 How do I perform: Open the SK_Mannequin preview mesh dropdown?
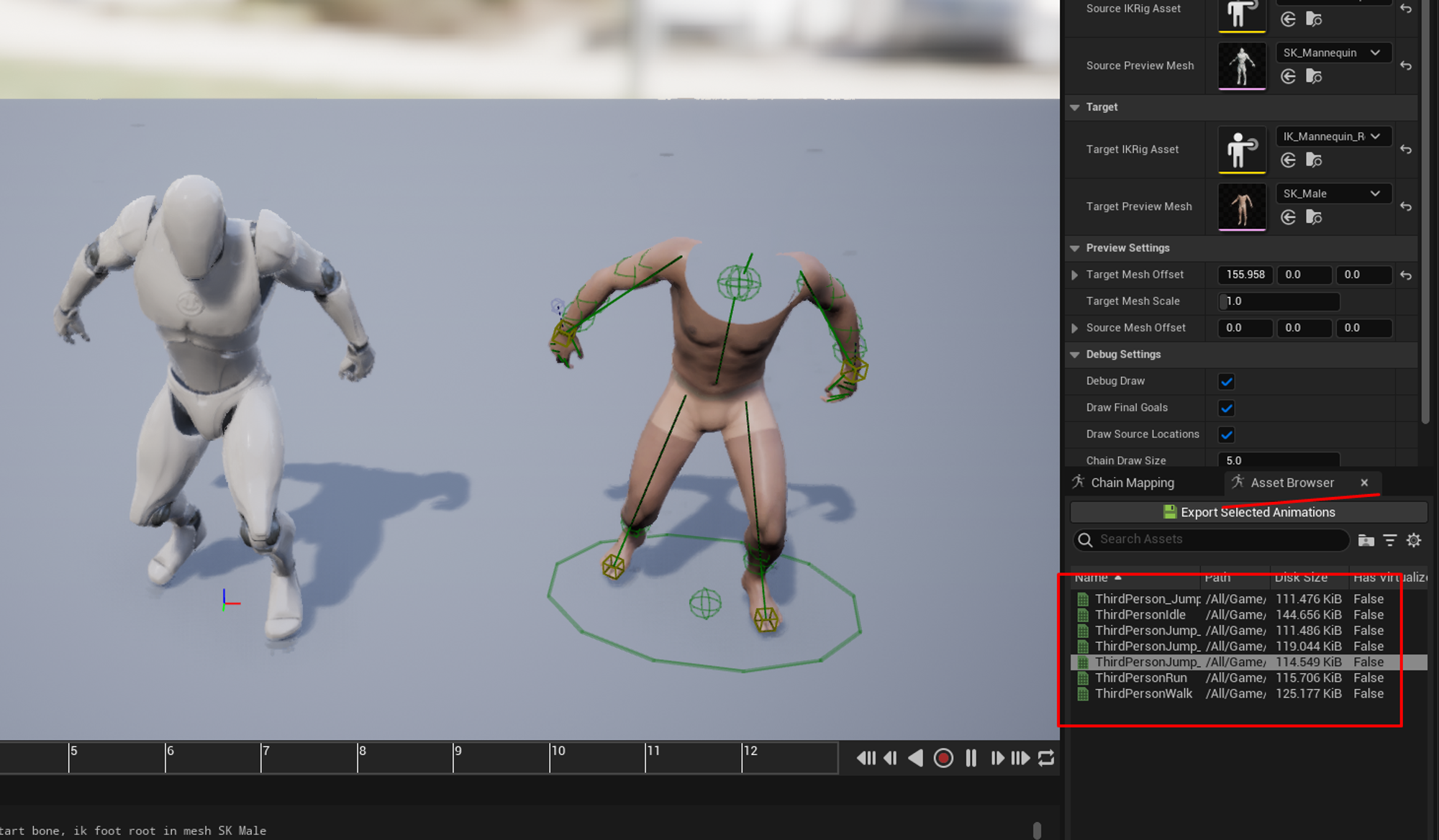tap(1333, 52)
